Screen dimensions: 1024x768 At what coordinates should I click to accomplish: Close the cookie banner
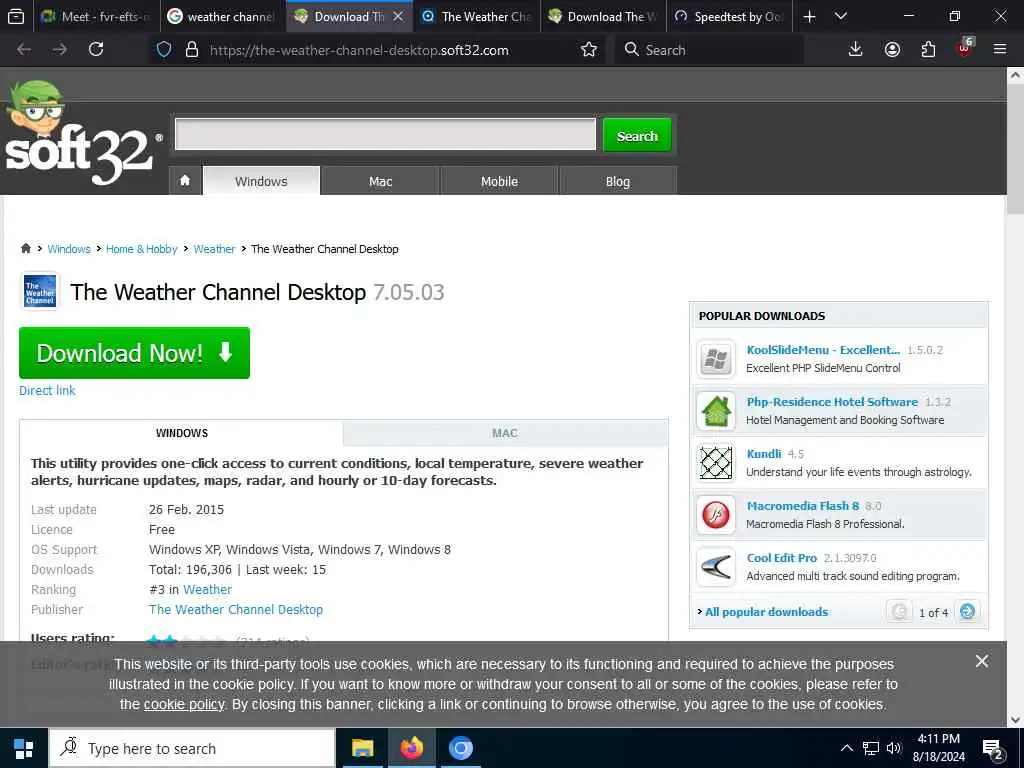pyautogui.click(x=982, y=661)
